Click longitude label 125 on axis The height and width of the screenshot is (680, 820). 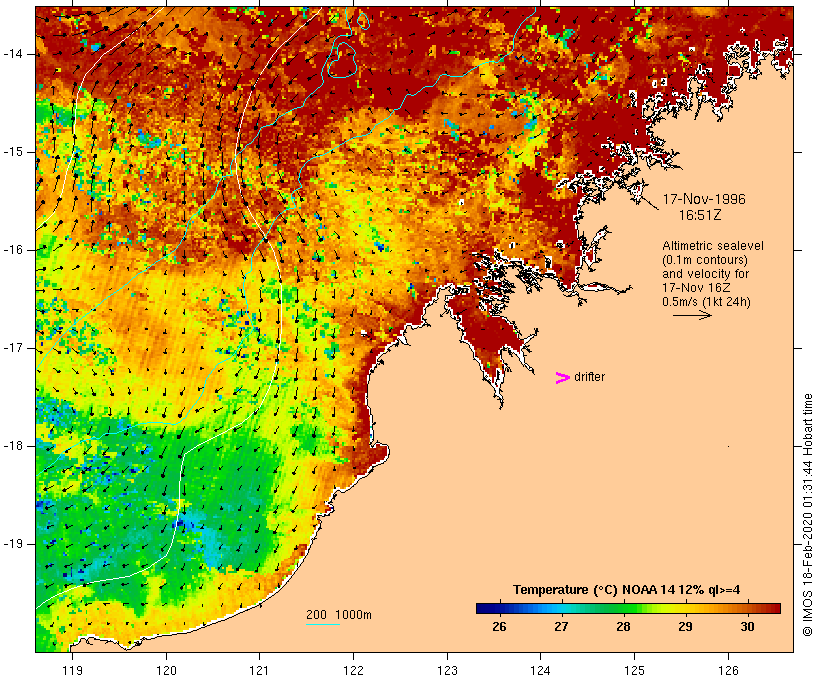[x=635, y=670]
